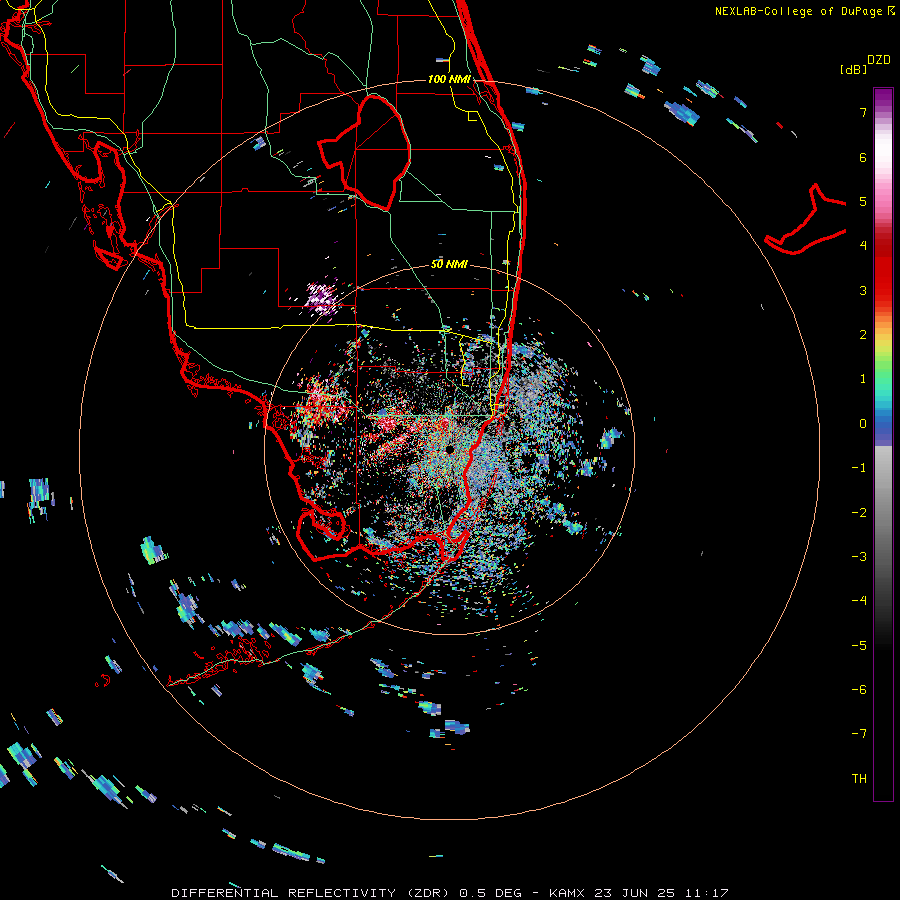Click the [dB] unit label

coord(853,69)
